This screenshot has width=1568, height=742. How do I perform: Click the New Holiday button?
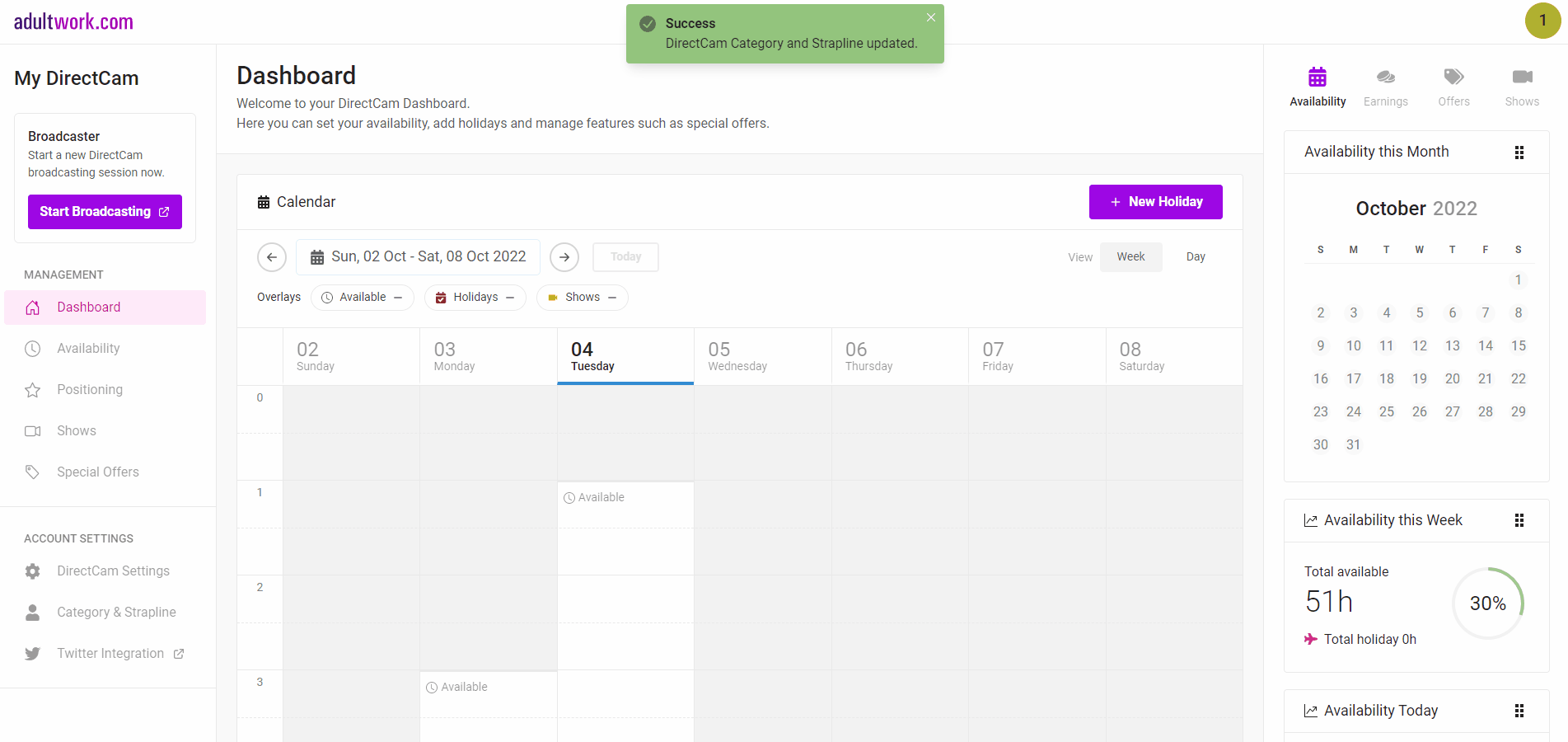[x=1155, y=202]
